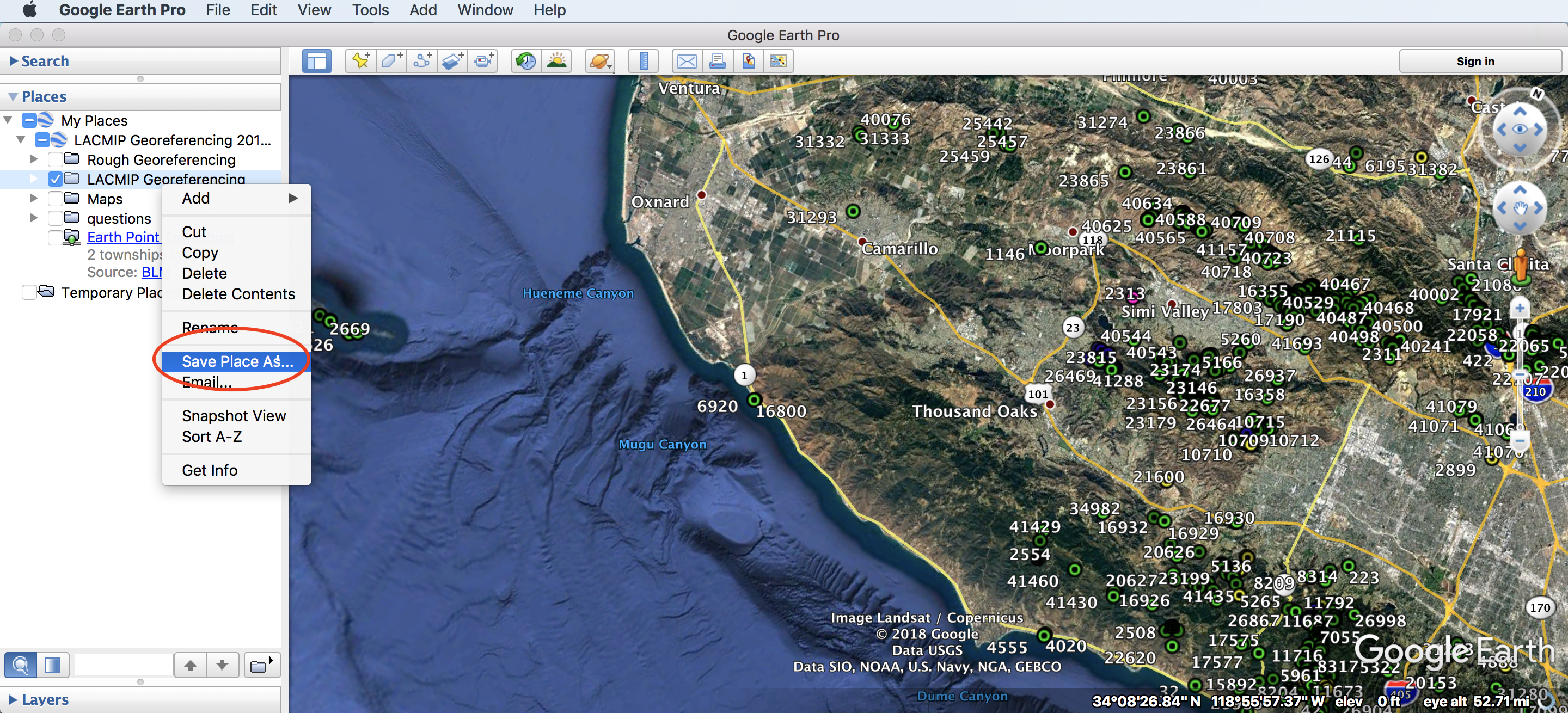Expand questions folder
Screen dimensions: 1568x713
[x=33, y=218]
